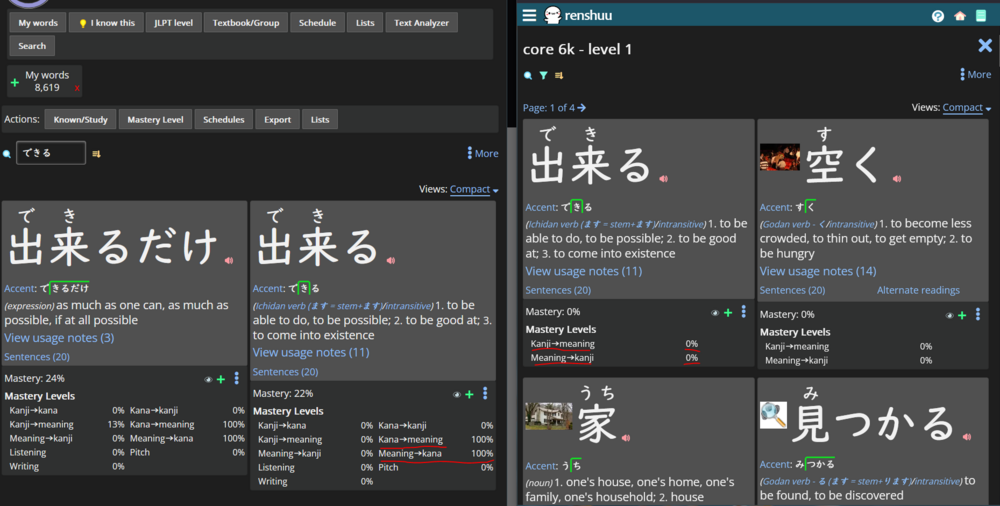
Task: Add 空く with green plus
Action: pyautogui.click(x=962, y=315)
